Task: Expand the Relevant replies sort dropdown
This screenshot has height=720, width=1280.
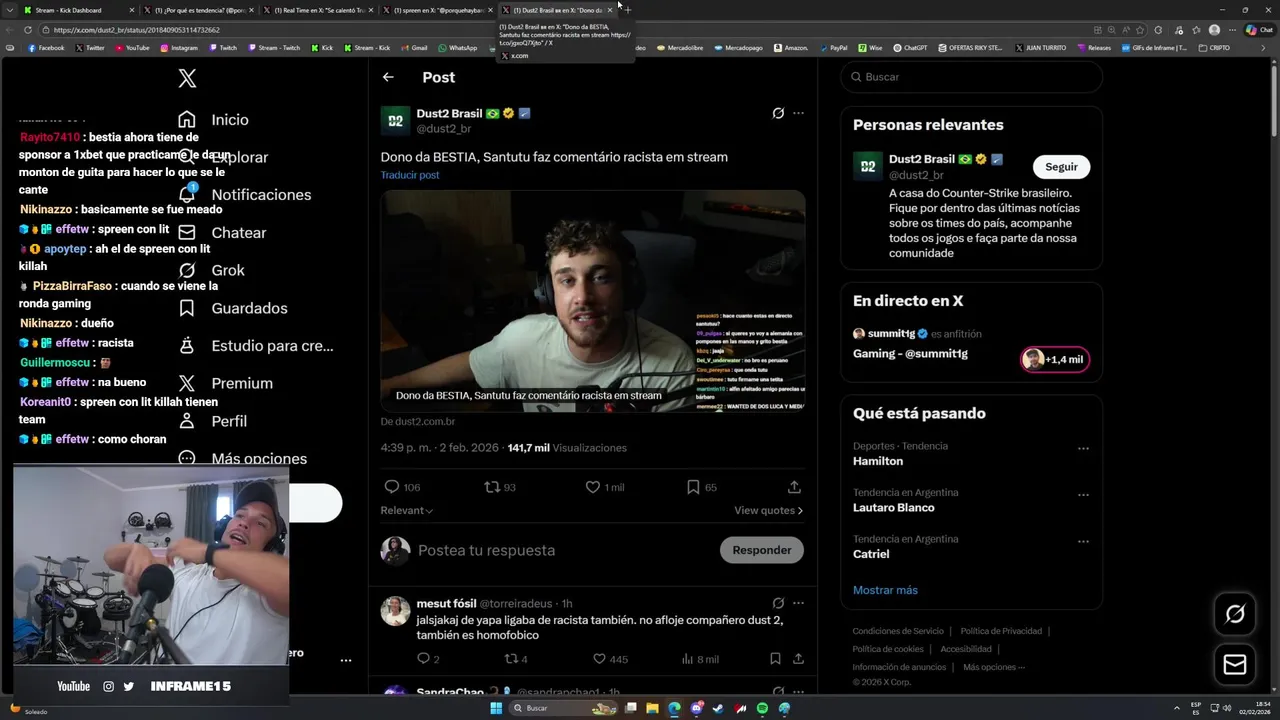Action: click(x=407, y=511)
